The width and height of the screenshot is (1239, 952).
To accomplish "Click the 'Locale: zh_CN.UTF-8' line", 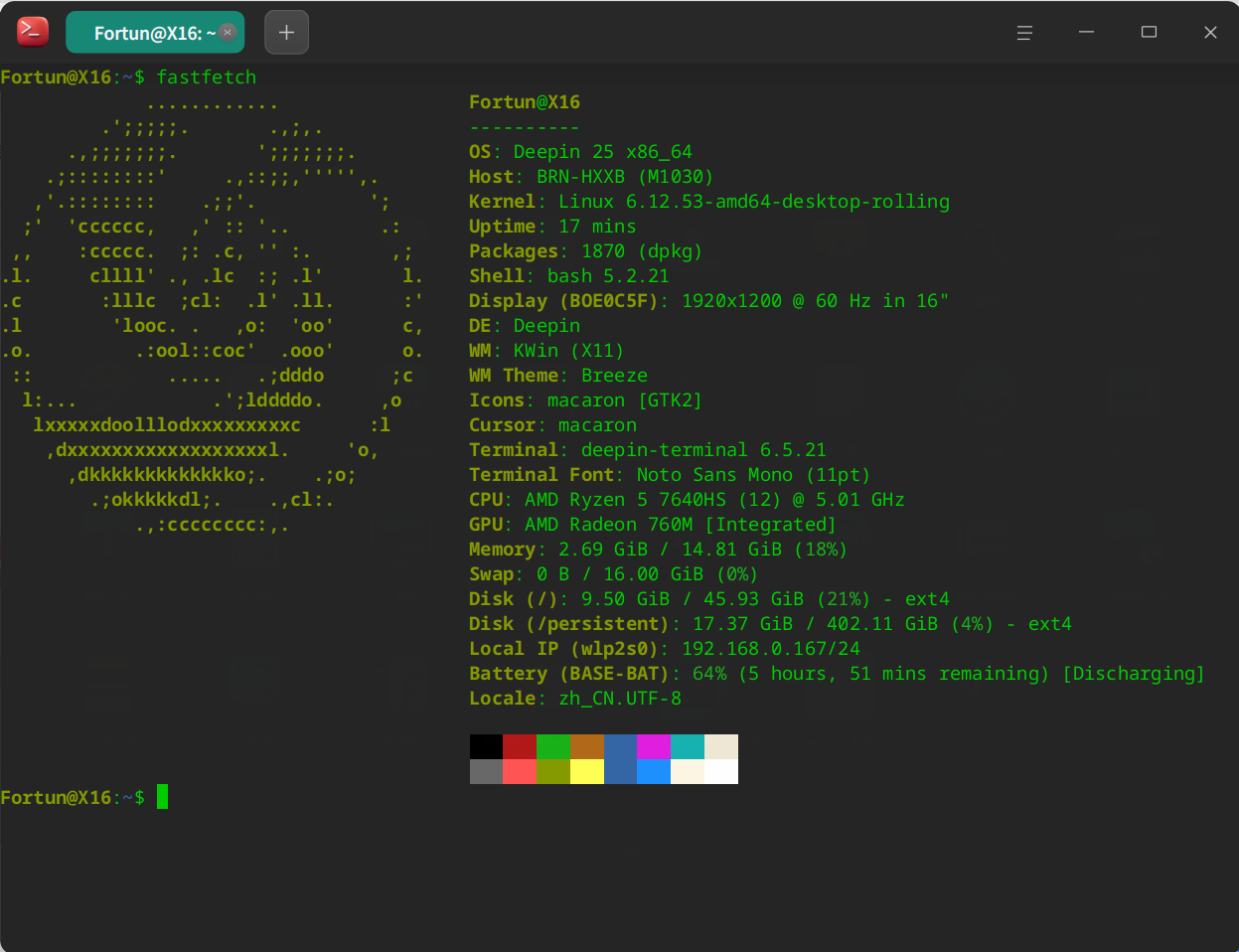I will pyautogui.click(x=575, y=699).
